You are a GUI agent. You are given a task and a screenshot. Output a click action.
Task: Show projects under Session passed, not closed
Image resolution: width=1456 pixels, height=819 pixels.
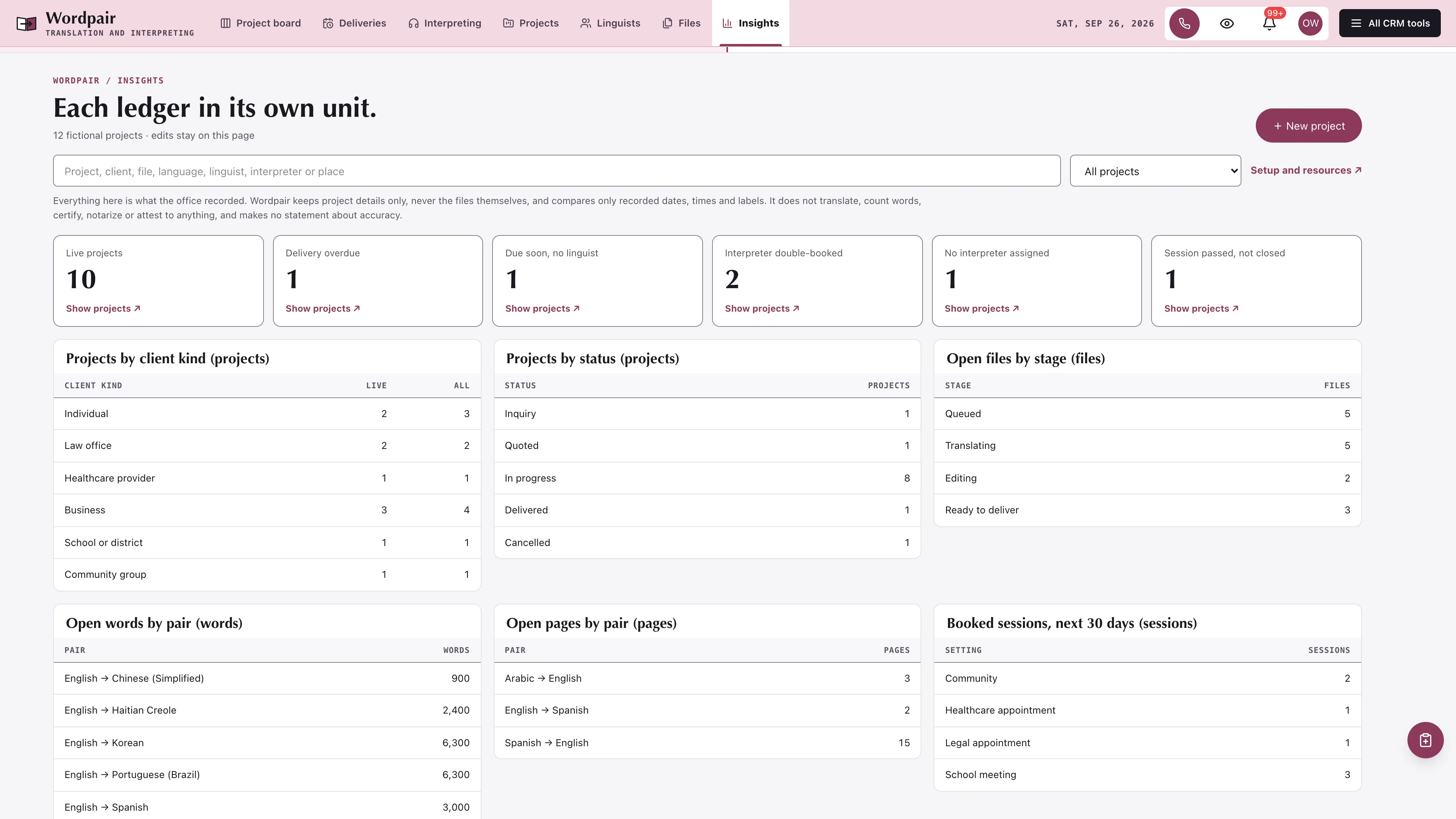(x=1201, y=309)
